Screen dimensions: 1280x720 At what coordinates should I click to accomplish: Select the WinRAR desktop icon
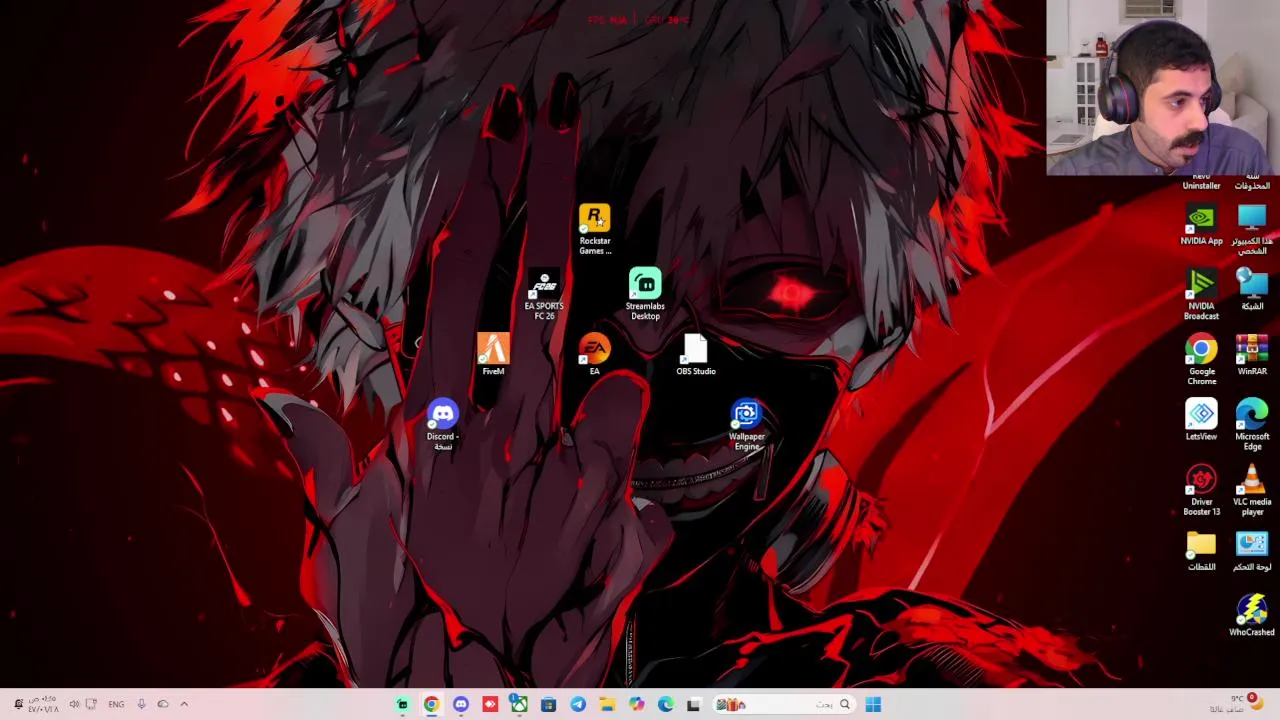pyautogui.click(x=1252, y=355)
